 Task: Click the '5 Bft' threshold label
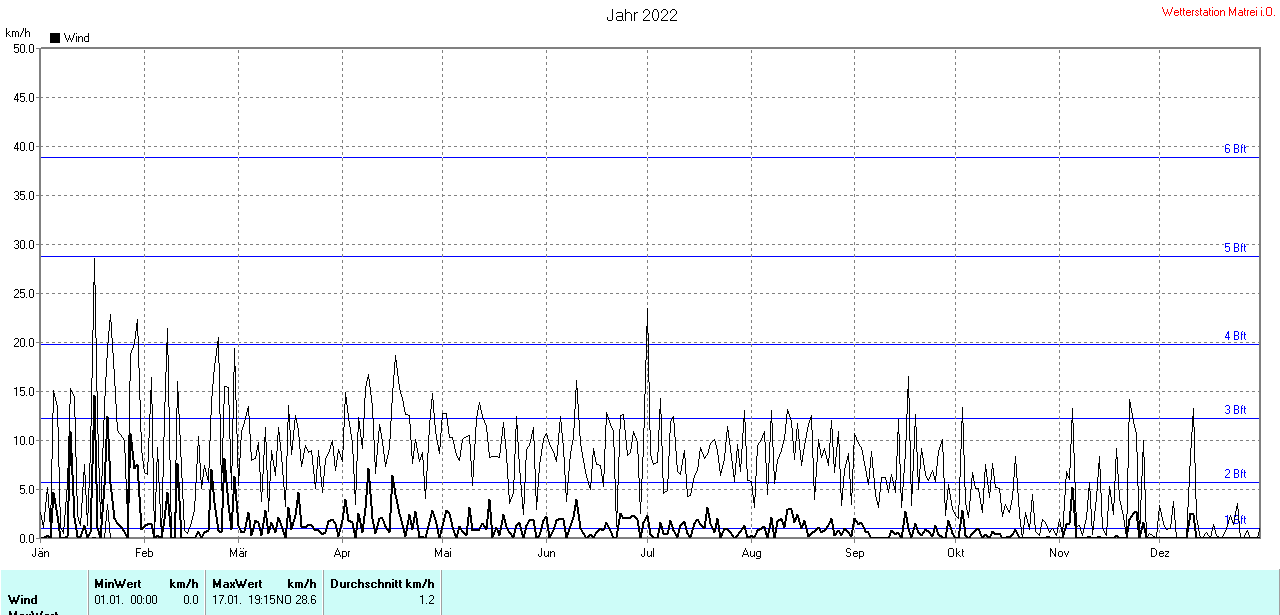click(1235, 247)
